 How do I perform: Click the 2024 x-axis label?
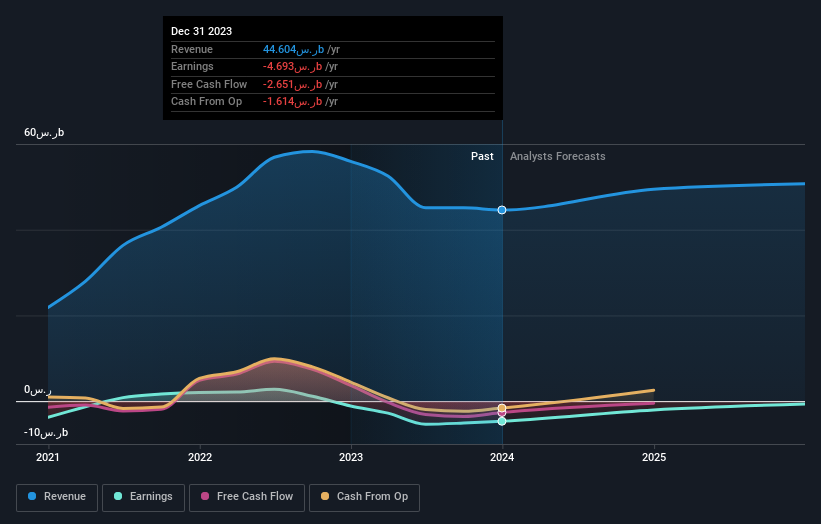click(x=502, y=458)
